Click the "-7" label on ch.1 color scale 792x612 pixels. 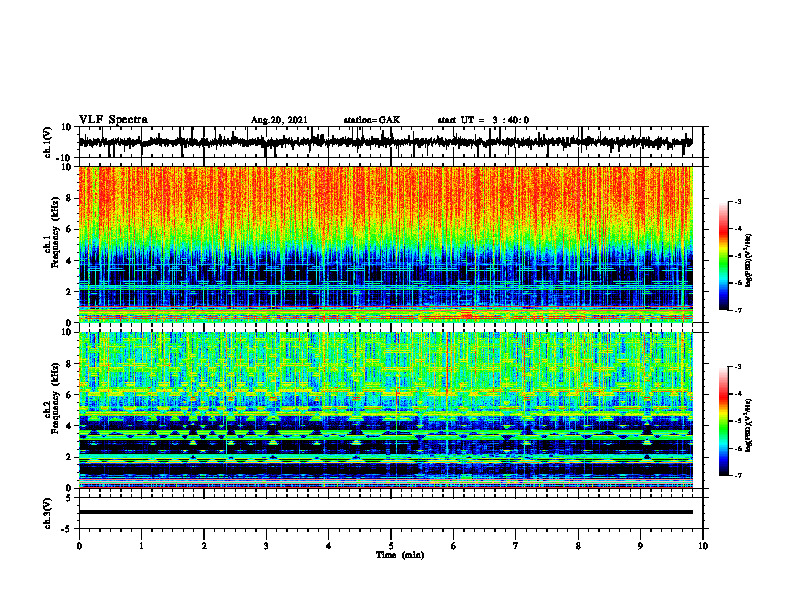click(x=738, y=310)
